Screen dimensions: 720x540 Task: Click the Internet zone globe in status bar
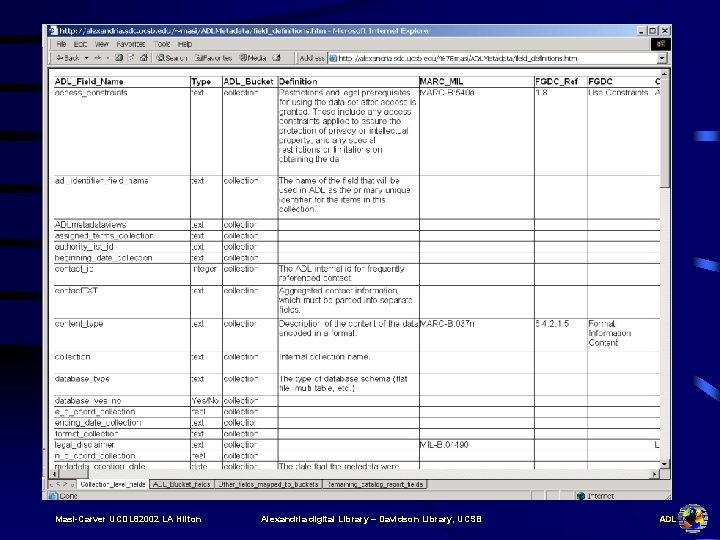coord(581,496)
